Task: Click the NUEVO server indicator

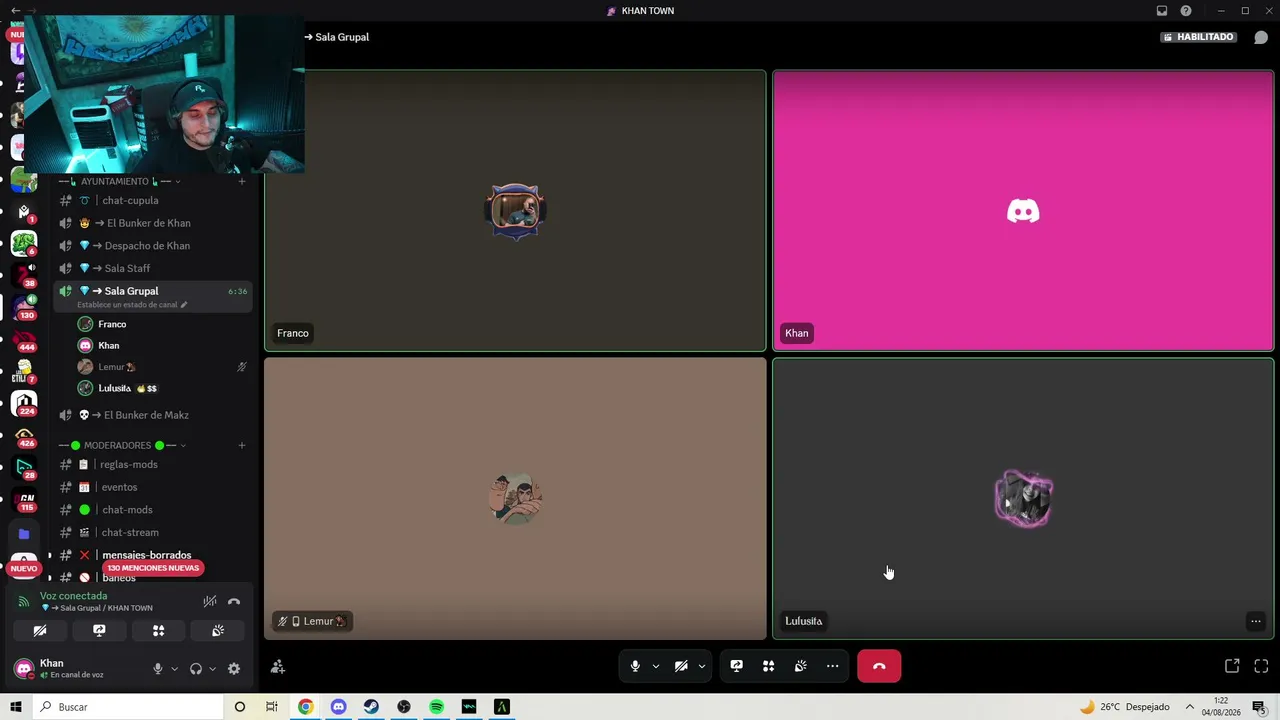Action: [x=24, y=568]
